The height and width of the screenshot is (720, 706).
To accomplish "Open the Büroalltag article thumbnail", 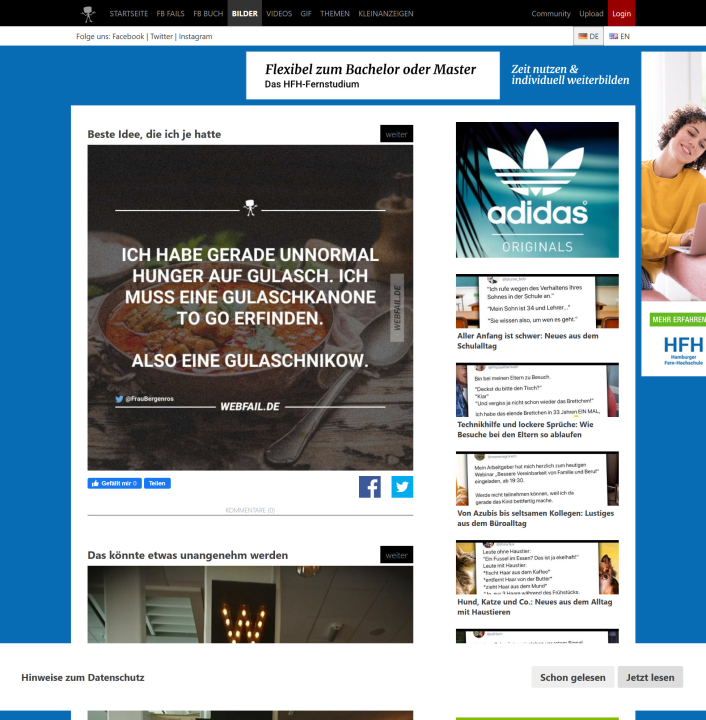I will pos(537,478).
